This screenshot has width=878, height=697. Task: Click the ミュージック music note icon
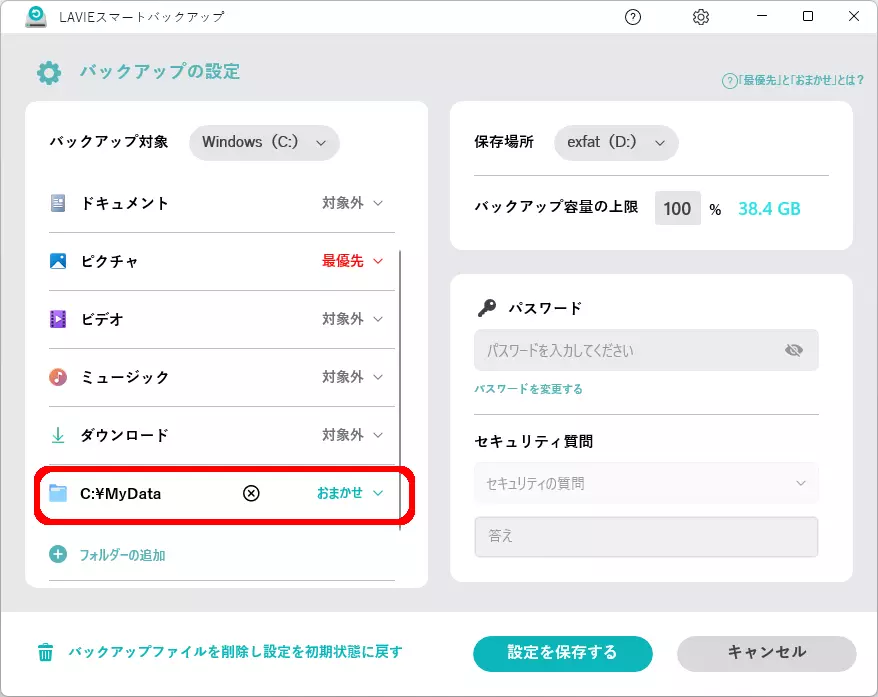coord(58,377)
